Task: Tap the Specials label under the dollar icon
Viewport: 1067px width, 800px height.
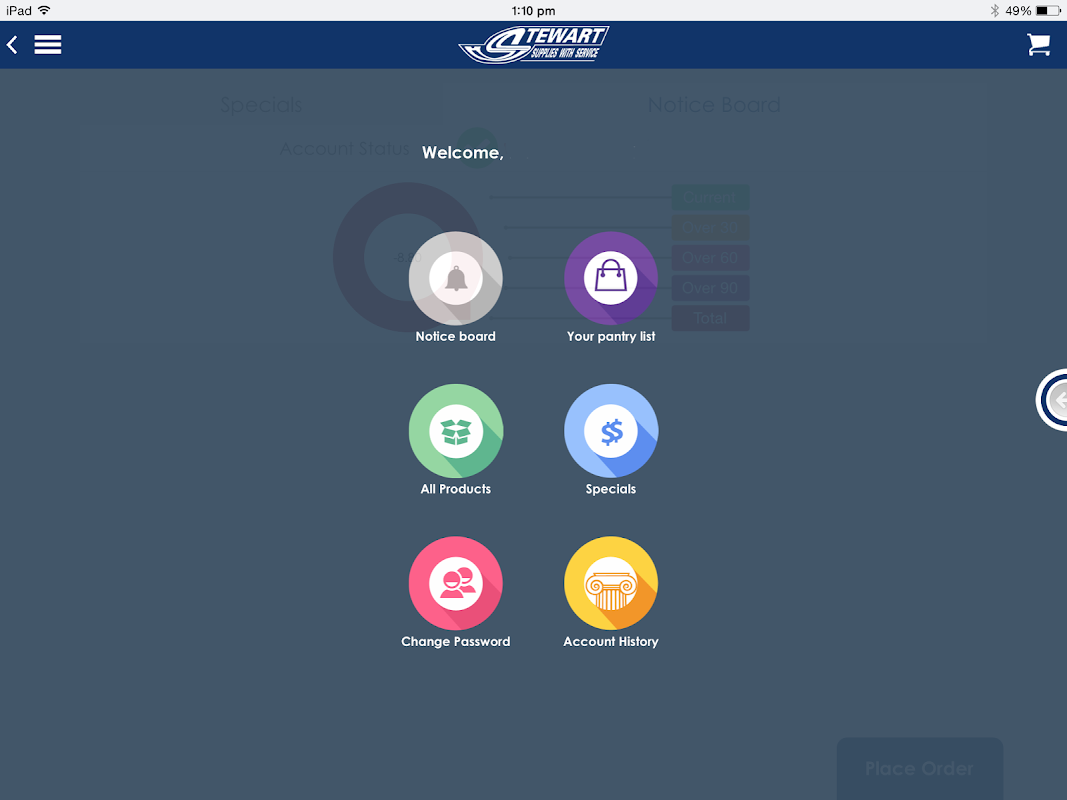Action: (610, 488)
